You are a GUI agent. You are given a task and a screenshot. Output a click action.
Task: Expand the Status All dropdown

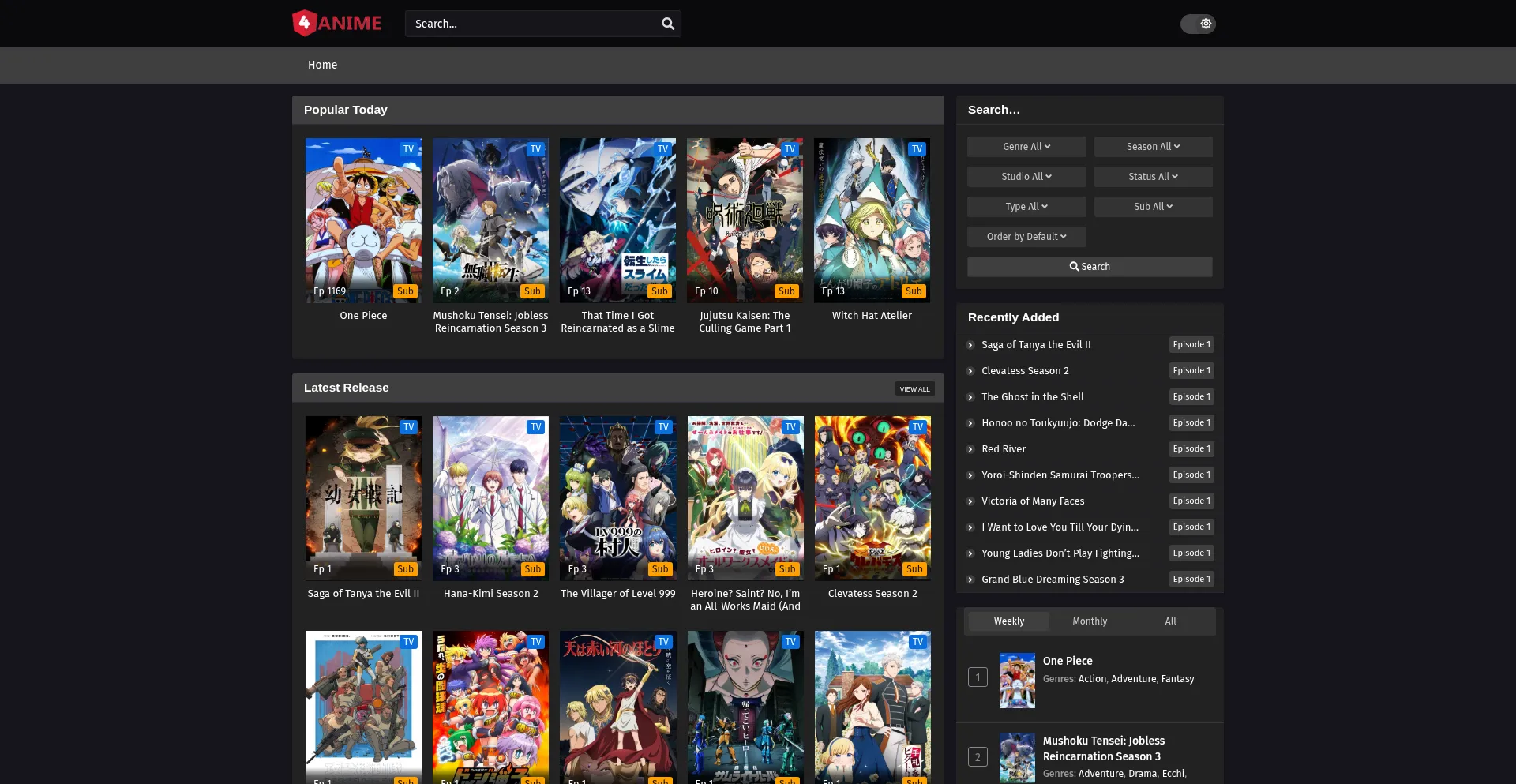pos(1153,177)
